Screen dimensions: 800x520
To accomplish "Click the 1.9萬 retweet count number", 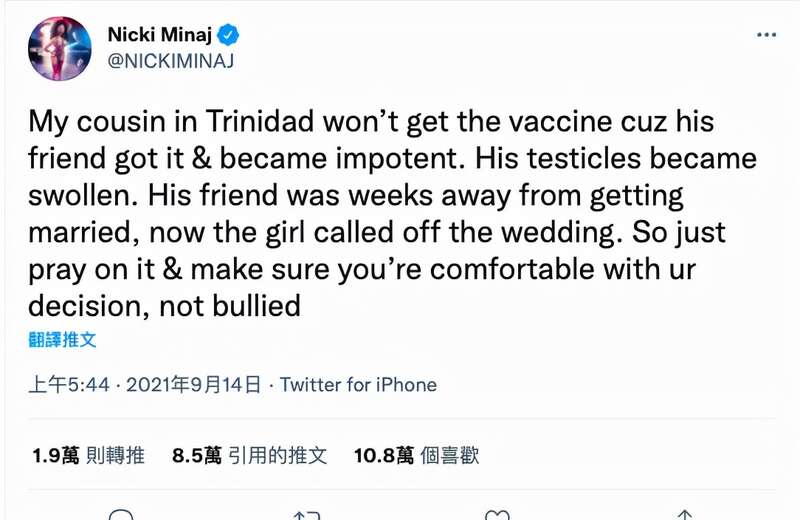I will pyautogui.click(x=55, y=455).
